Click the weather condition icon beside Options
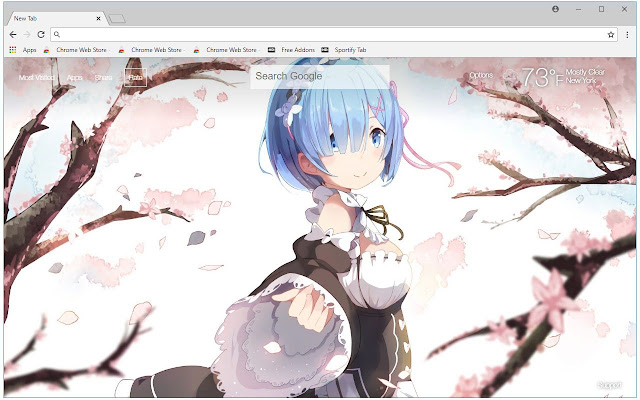The image size is (640, 400). pos(510,76)
